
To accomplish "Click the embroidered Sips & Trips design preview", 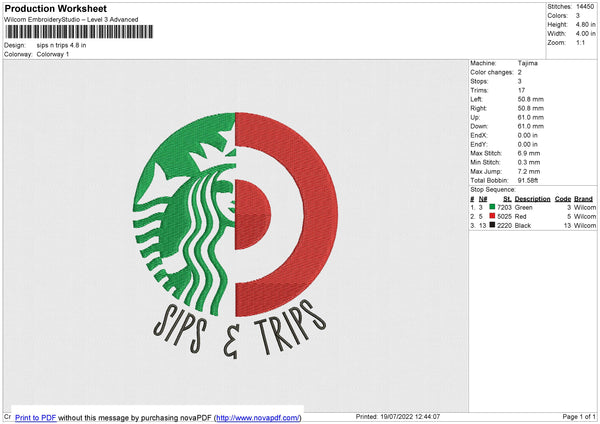I will 235,235.
